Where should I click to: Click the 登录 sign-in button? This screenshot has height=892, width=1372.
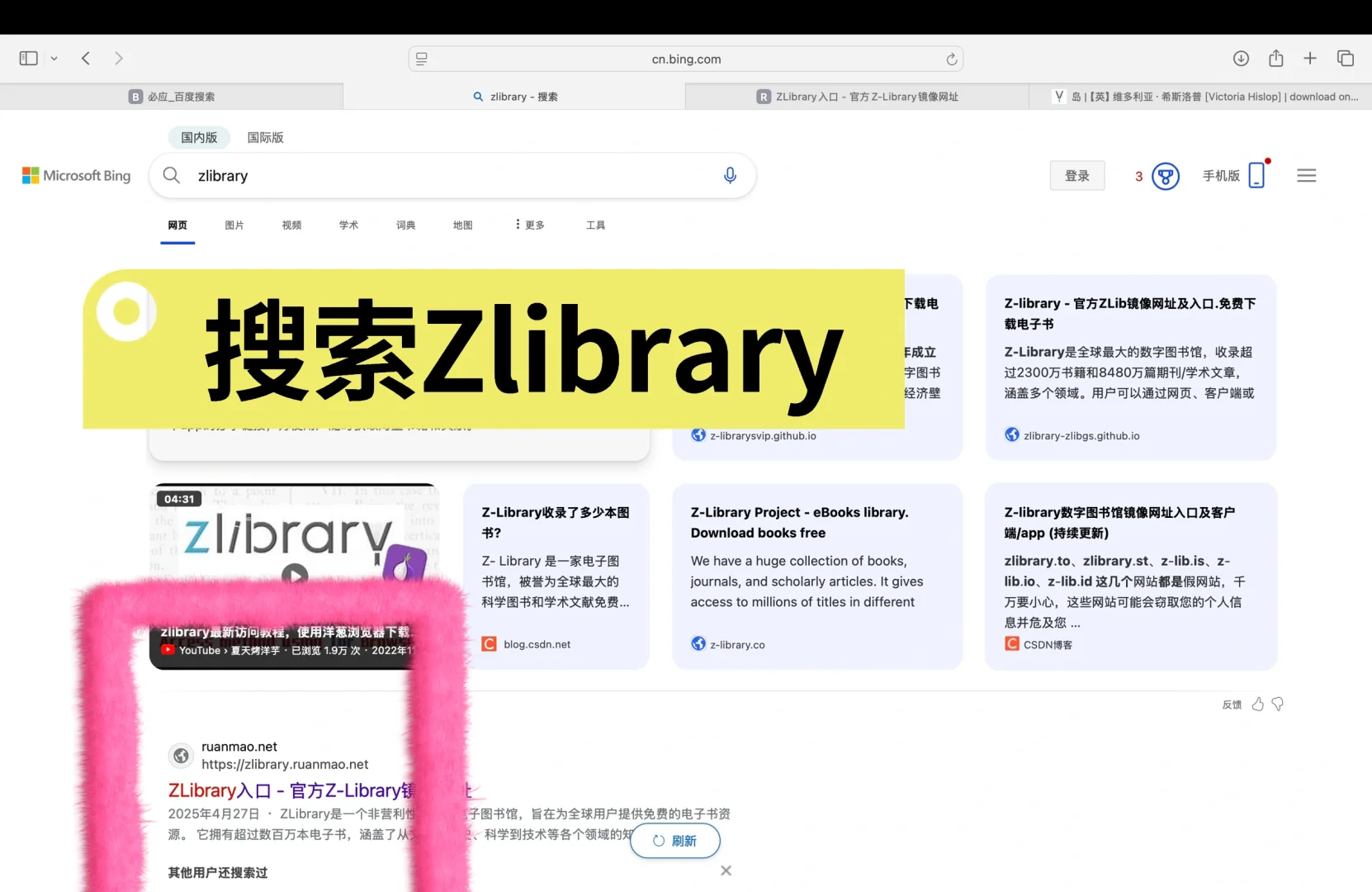[1077, 176]
